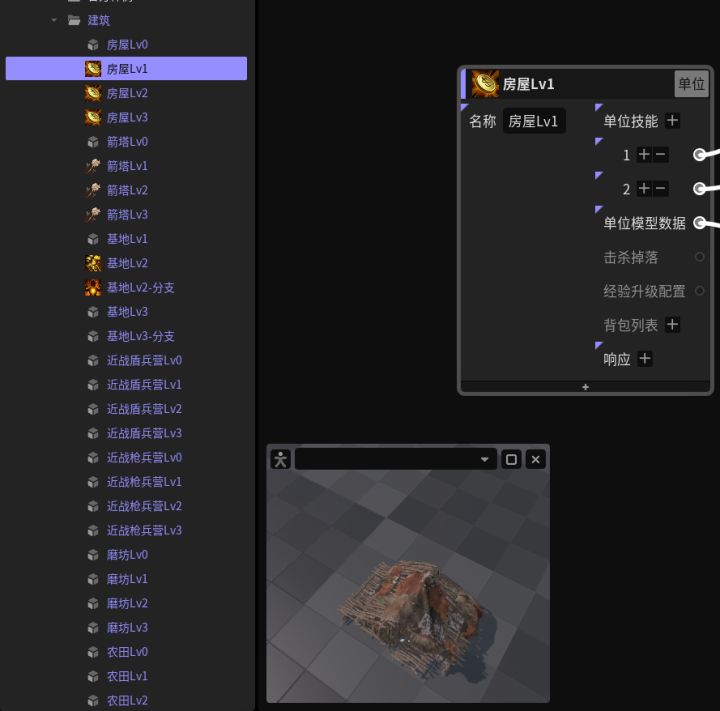Screen dimensions: 720x711
Task: Edit the 名称 field containing 房屋Lv1
Action: [534, 121]
